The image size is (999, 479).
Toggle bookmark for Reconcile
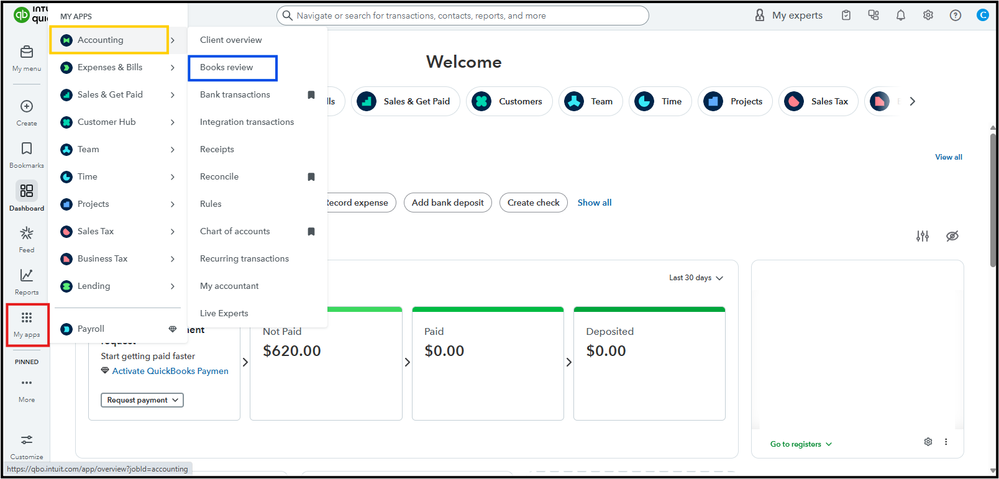[311, 177]
